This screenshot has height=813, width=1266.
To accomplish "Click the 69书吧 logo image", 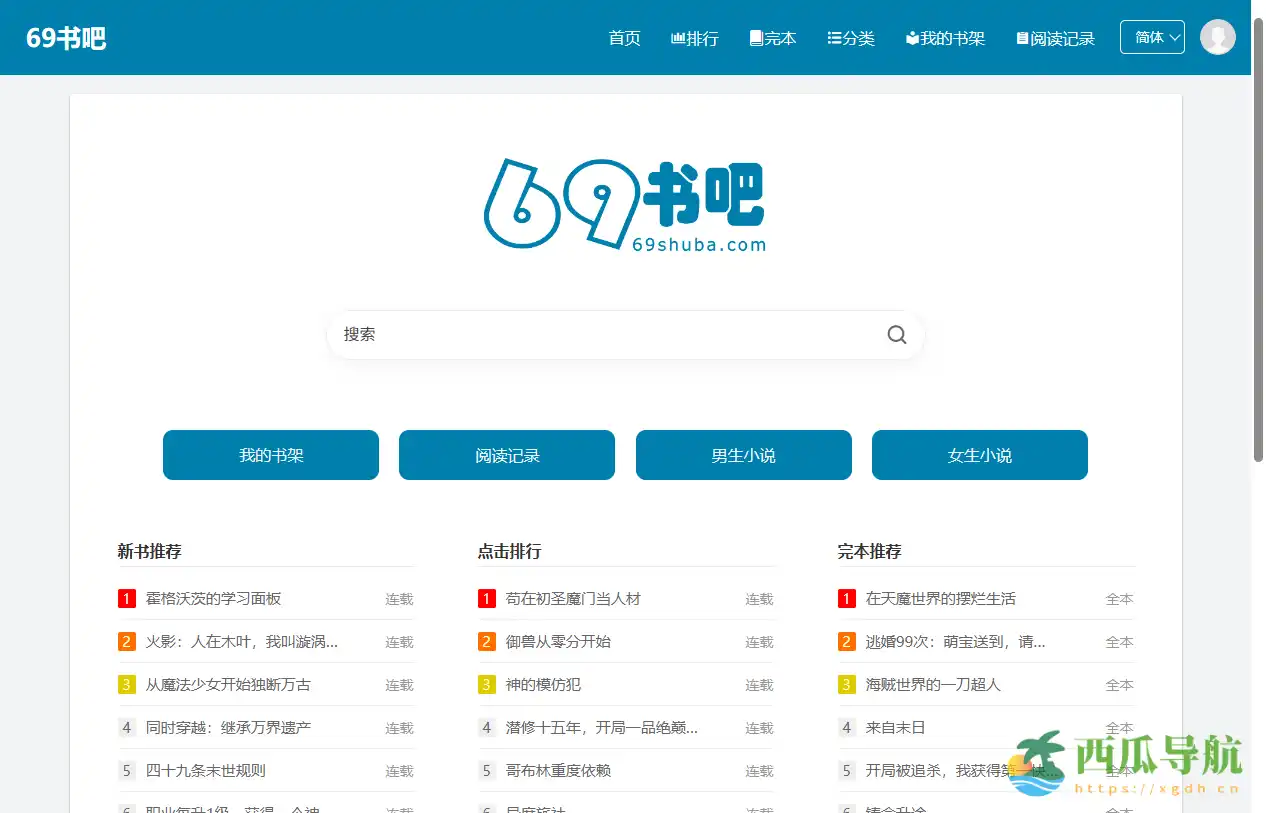I will pos(624,205).
